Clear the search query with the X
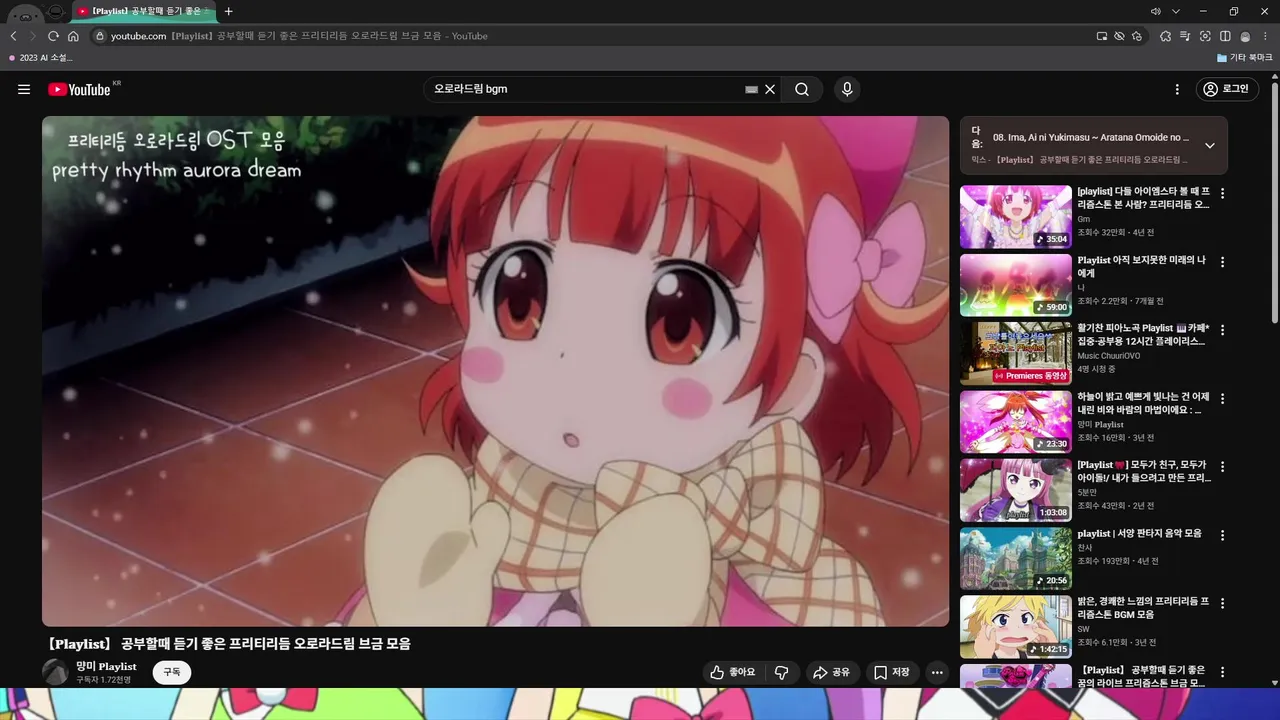The image size is (1280, 720). pyautogui.click(x=770, y=89)
